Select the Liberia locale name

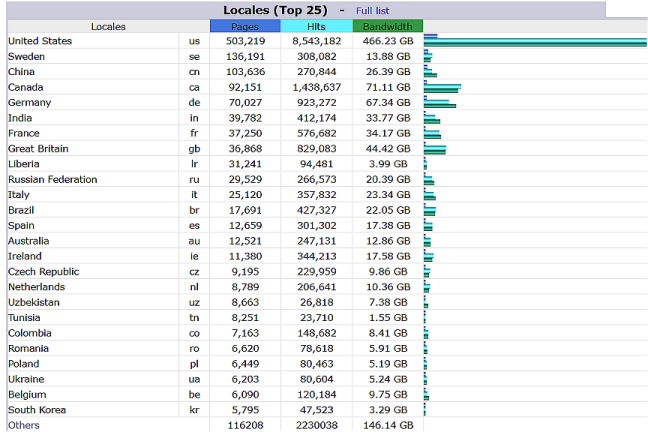[x=24, y=164]
